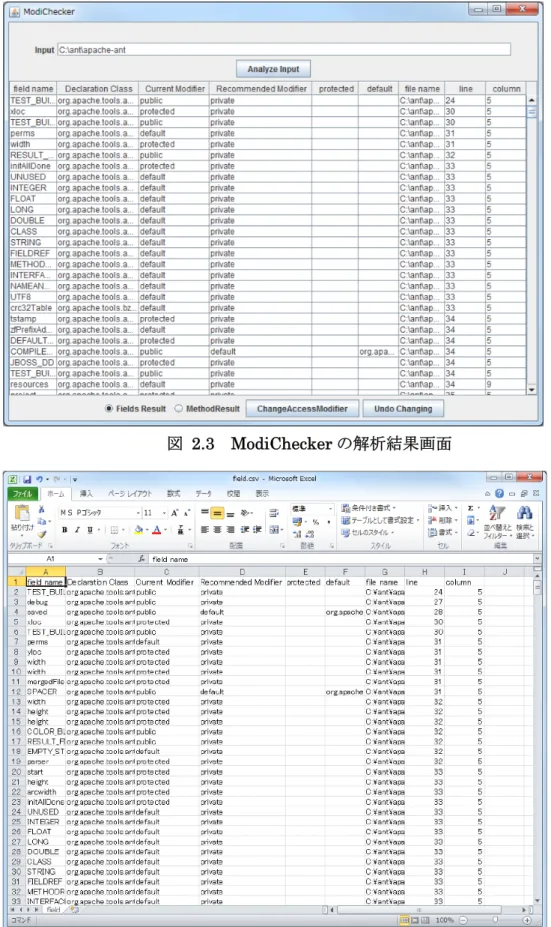This screenshot has height=927, width=551.
Task: Click the ModiChecker table scroll down arrow
Action: tap(531, 390)
